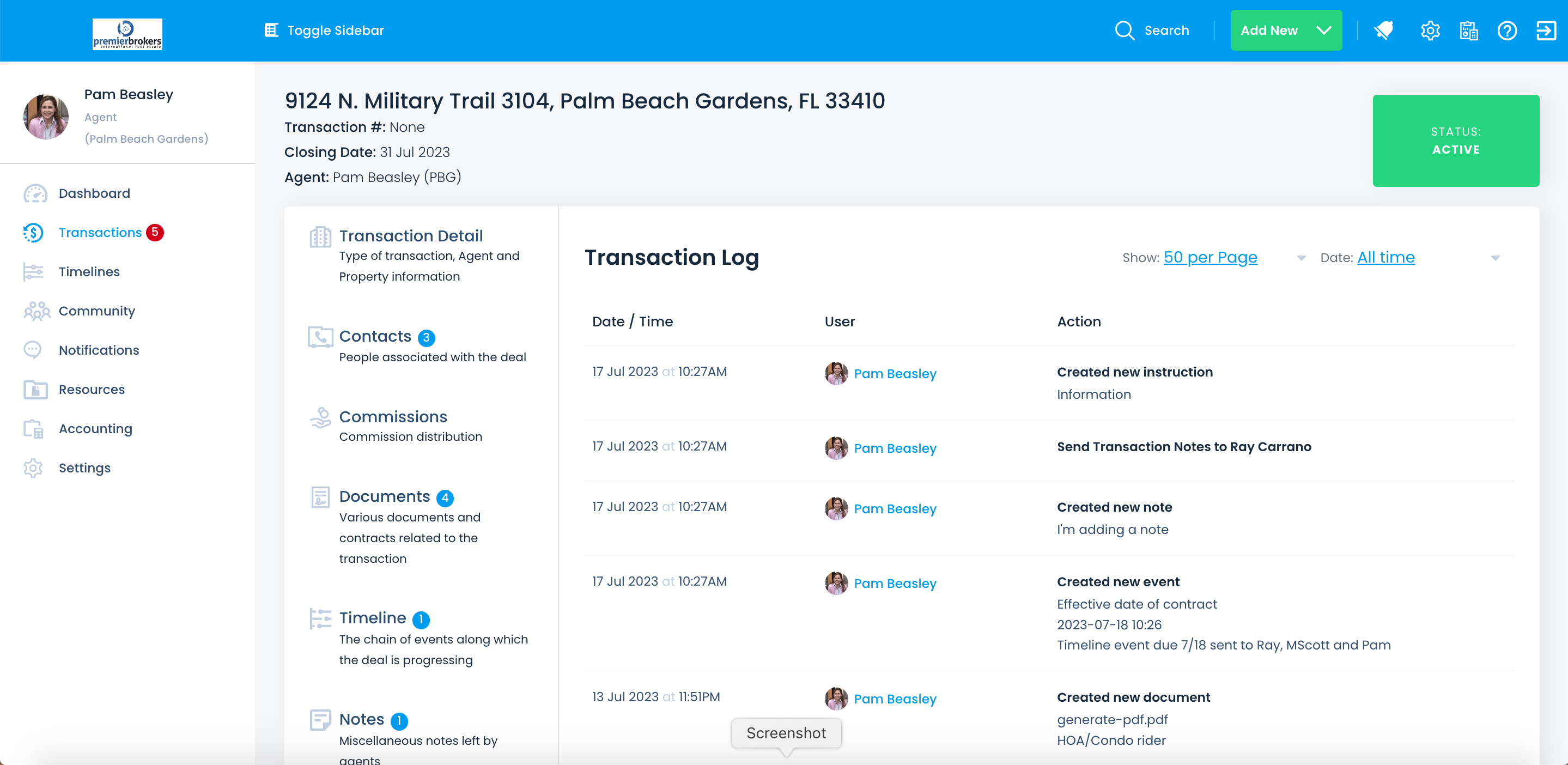Open Timelines in the sidebar
The height and width of the screenshot is (765, 1568).
click(x=89, y=271)
